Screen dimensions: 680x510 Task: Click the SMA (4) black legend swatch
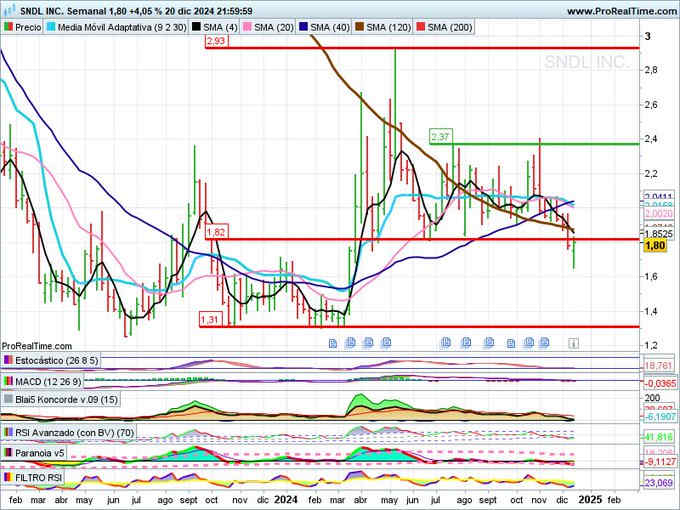point(196,27)
